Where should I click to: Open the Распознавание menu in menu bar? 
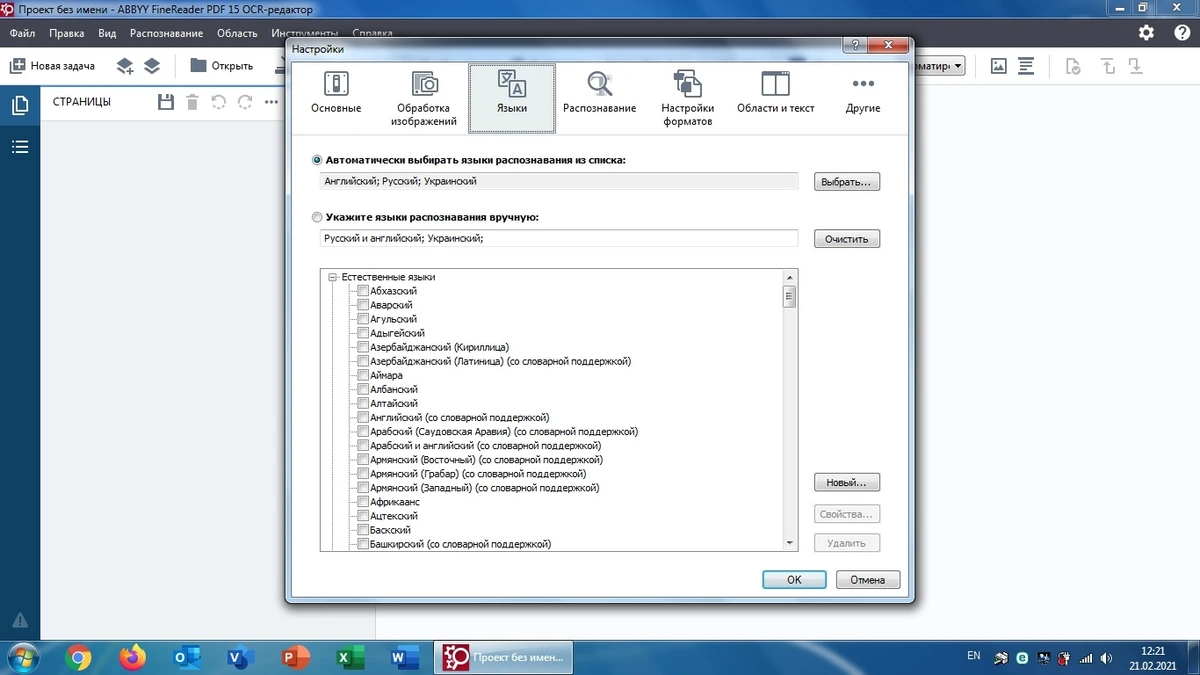pos(166,33)
